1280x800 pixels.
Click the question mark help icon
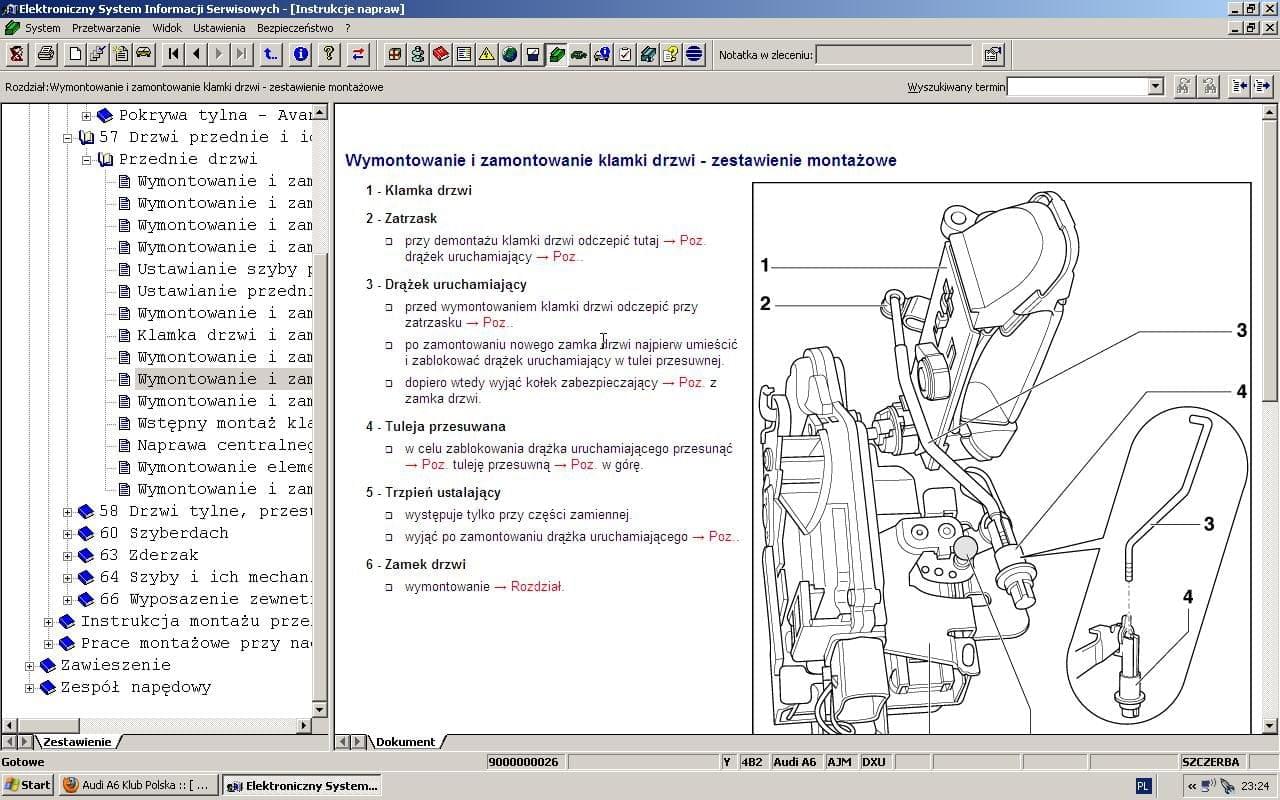tap(329, 54)
